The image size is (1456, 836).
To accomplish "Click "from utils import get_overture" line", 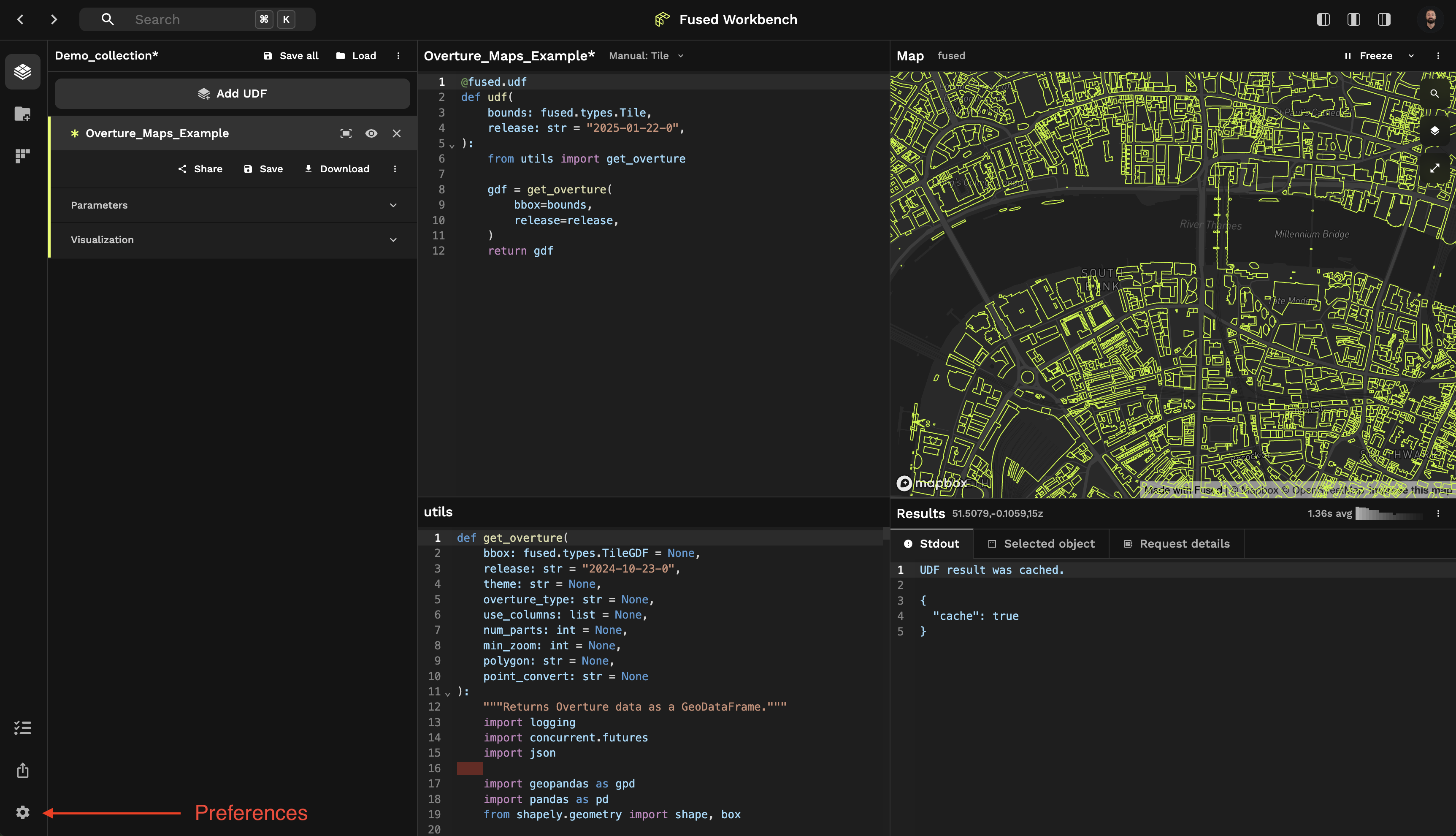I will pyautogui.click(x=587, y=159).
